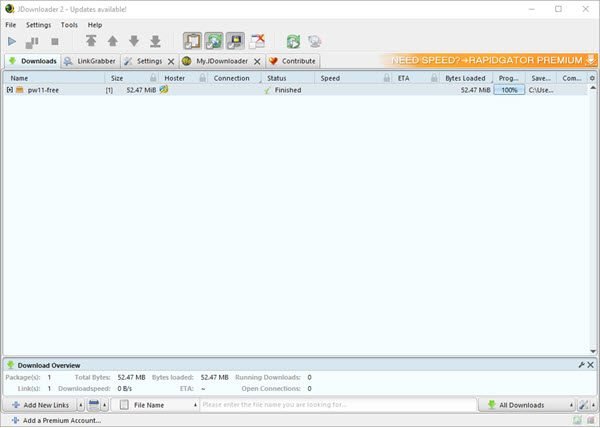Click the Rapidgator Premium banner
Screen dimensions: 600x428
[x=488, y=60]
